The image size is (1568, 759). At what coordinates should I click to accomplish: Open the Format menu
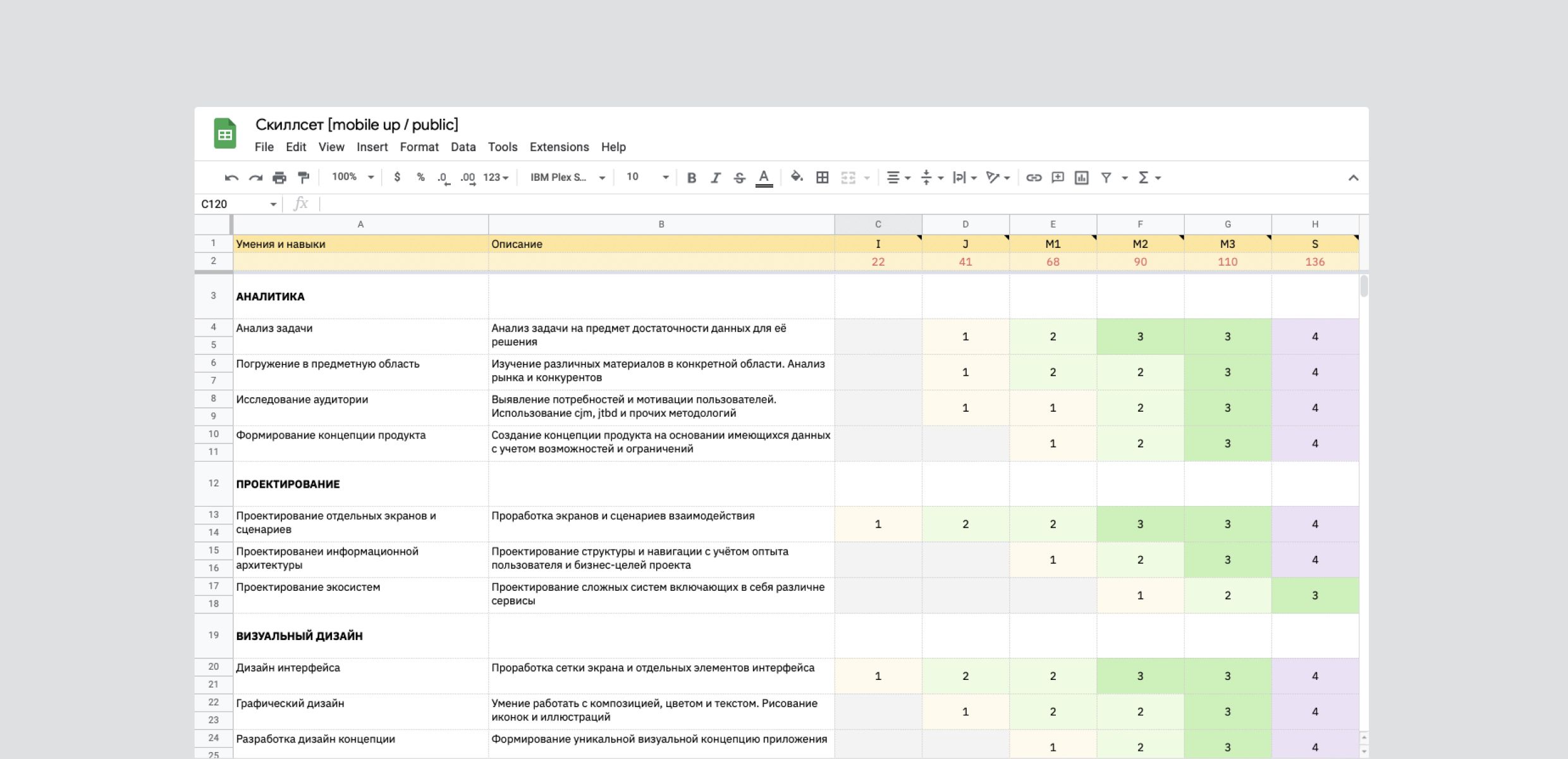(x=419, y=147)
